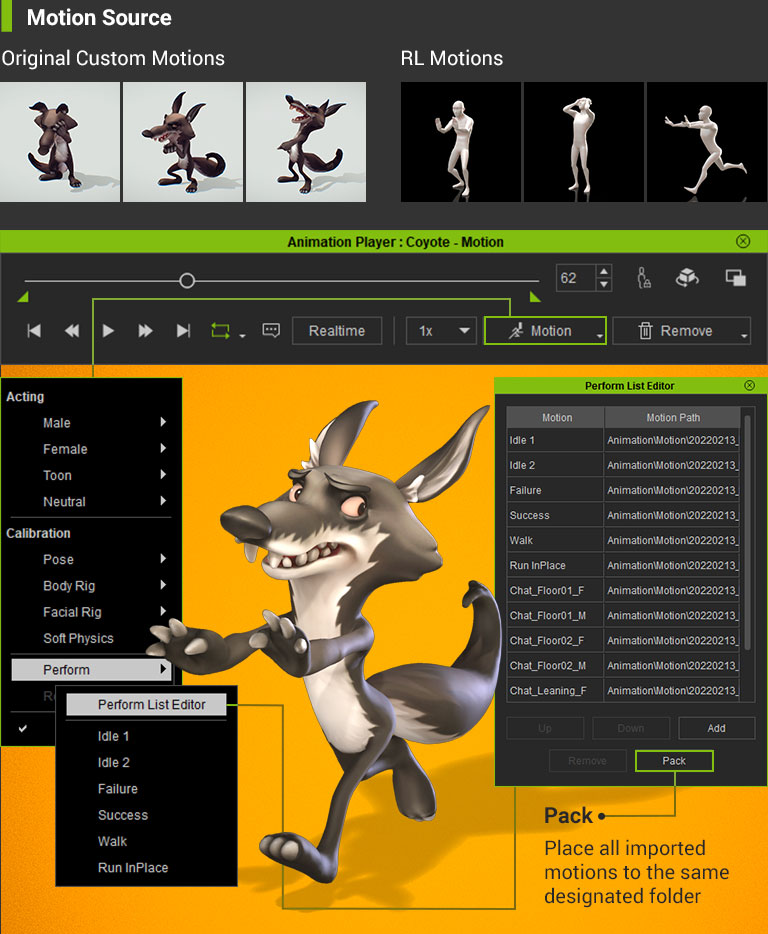Open the Motion dropdown menu
Image resolution: width=768 pixels, height=934 pixels.
(x=545, y=331)
